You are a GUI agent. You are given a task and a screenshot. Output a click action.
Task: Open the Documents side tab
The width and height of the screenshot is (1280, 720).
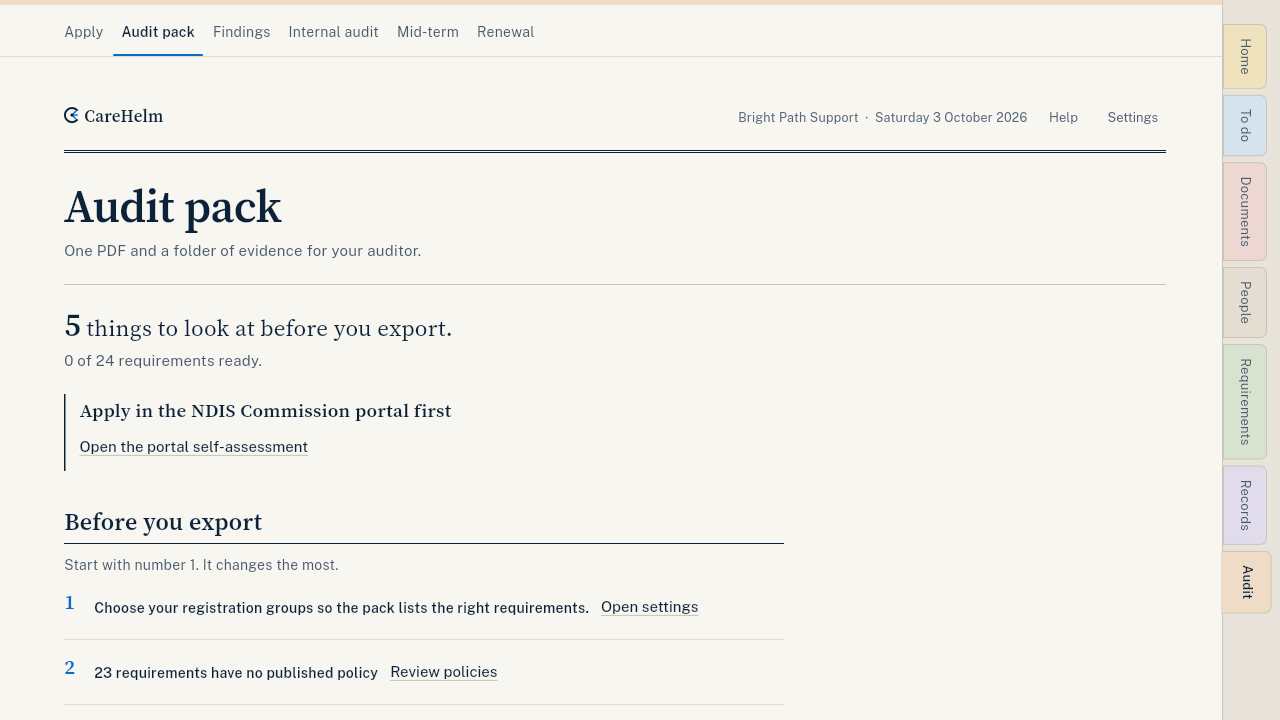[1245, 212]
